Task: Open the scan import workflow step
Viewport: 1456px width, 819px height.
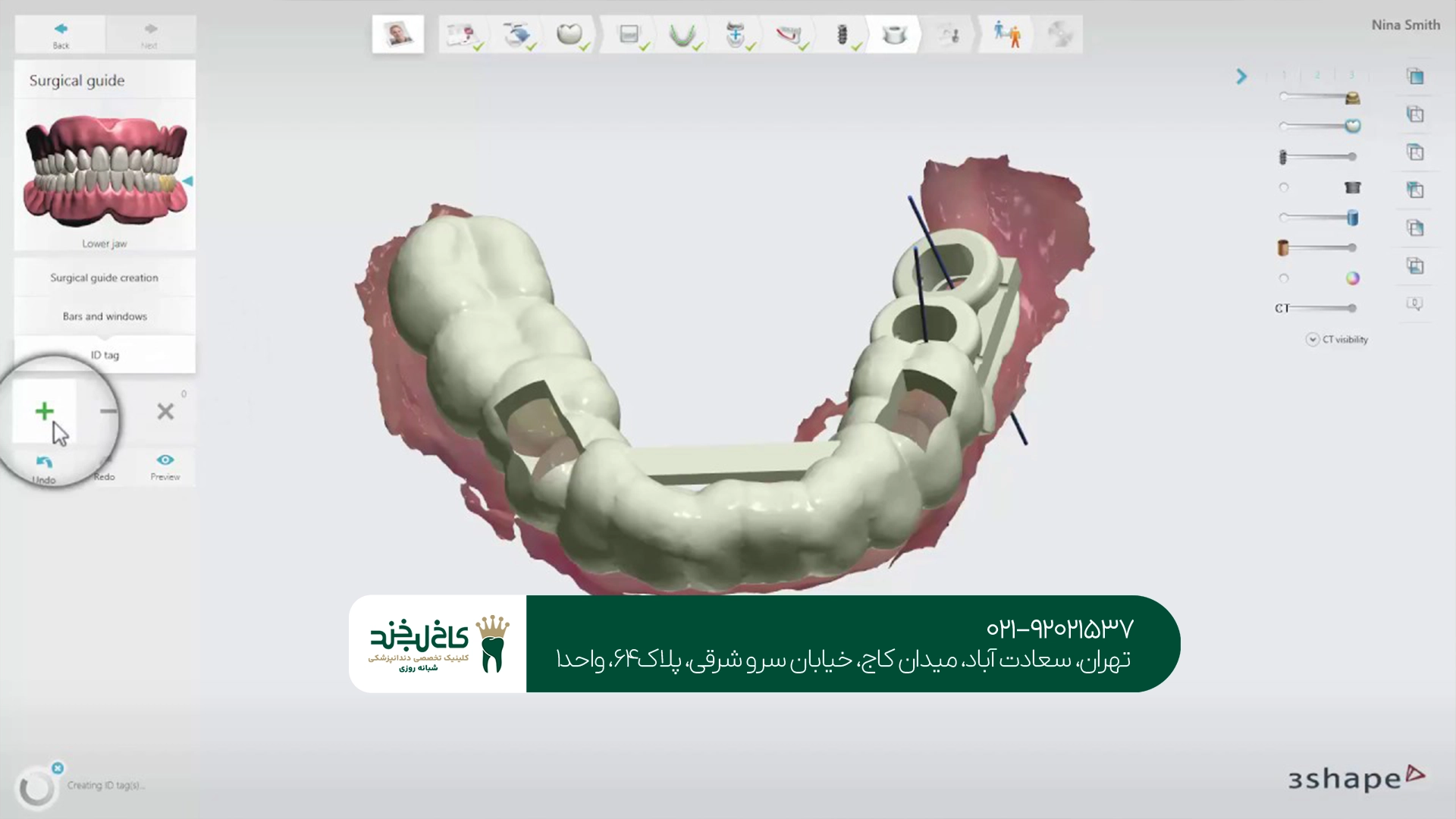Action: pyautogui.click(x=516, y=35)
